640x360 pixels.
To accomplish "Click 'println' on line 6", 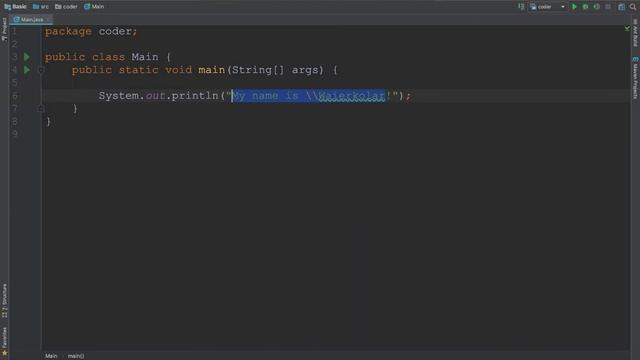I will tap(195, 96).
